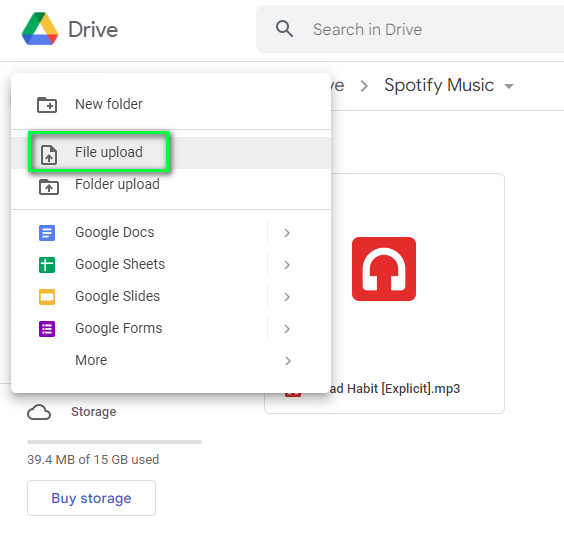
Task: Pick Google Slides in the menu
Action: 171,297
